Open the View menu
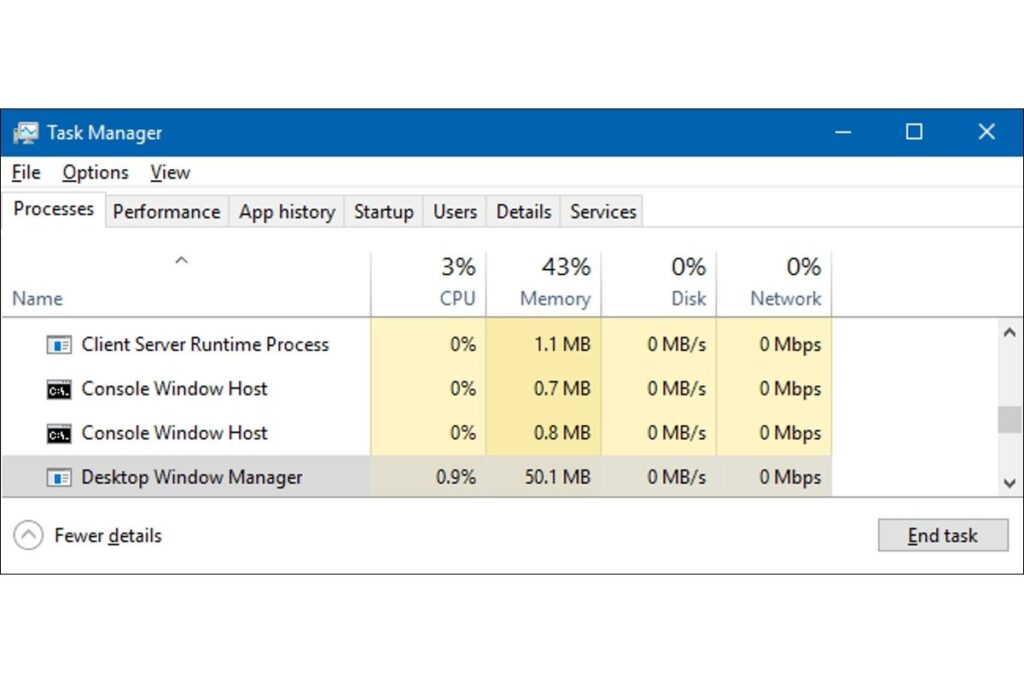The width and height of the screenshot is (1024, 683). click(x=170, y=173)
